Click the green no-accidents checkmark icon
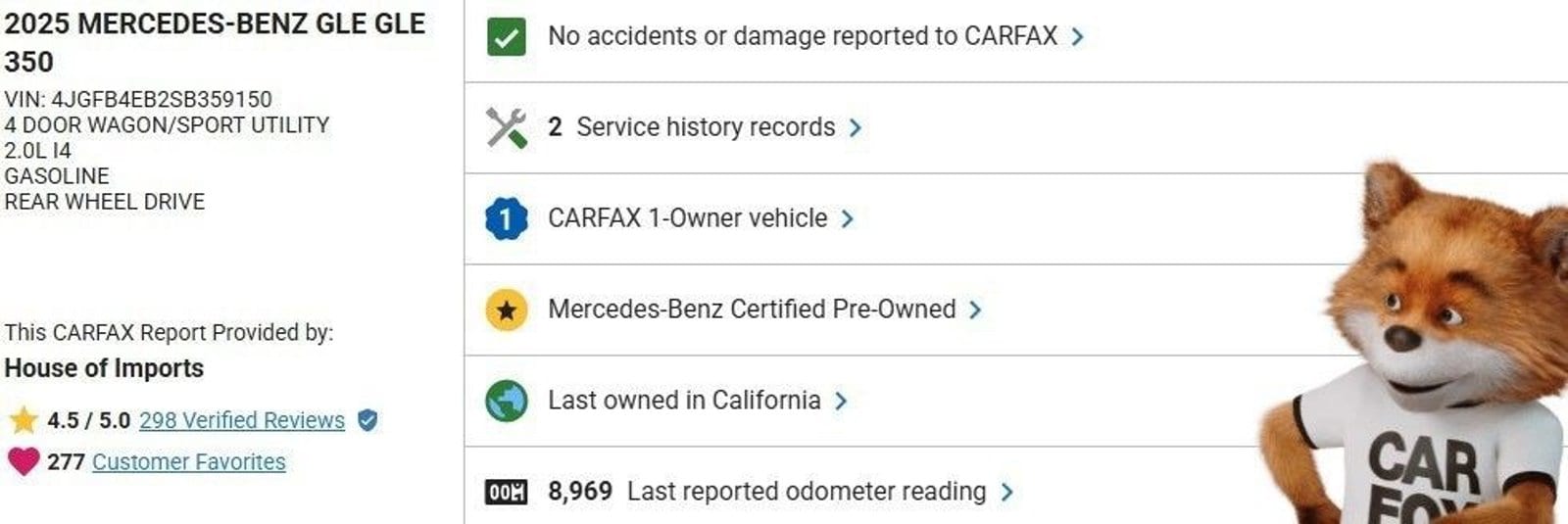This screenshot has height=524, width=1568. [506, 37]
